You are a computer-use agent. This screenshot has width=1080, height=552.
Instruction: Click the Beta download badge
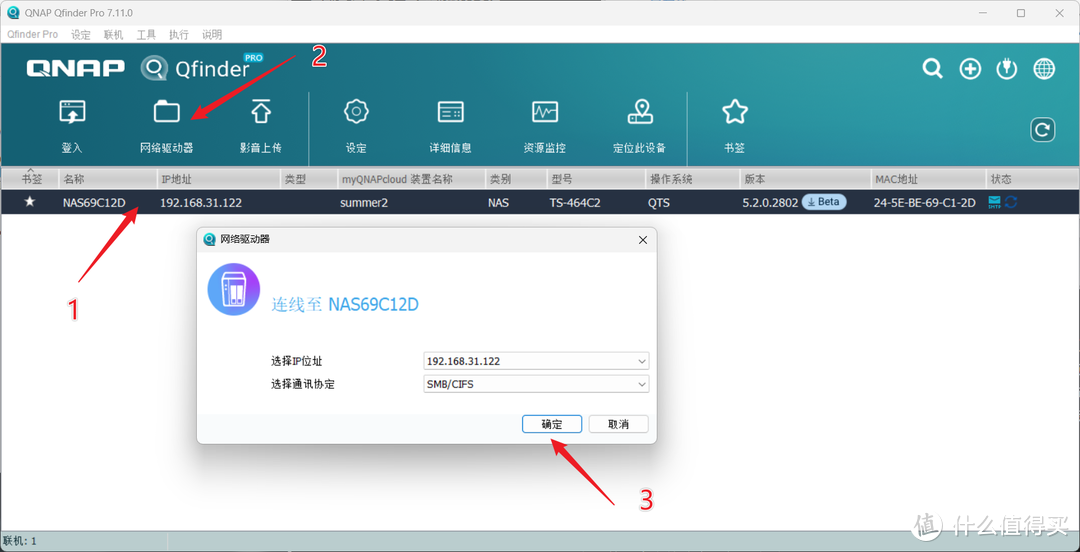824,202
